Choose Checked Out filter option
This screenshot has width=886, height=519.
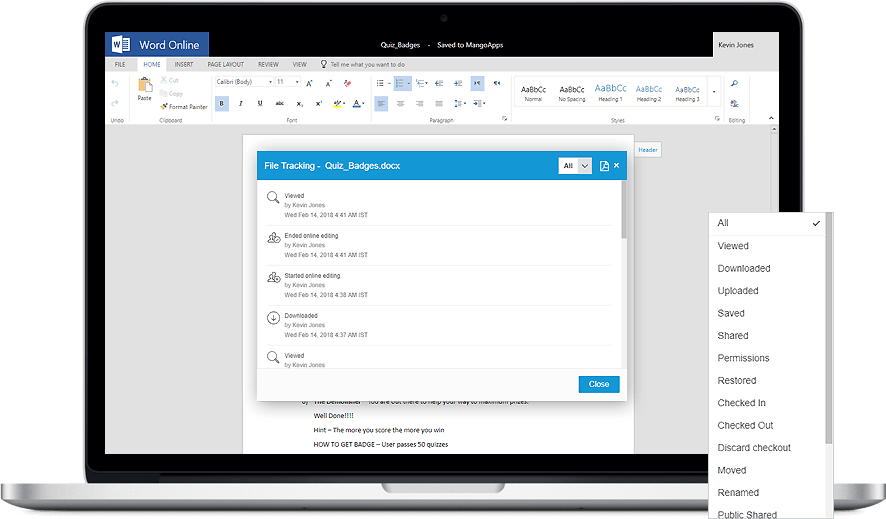(x=745, y=425)
